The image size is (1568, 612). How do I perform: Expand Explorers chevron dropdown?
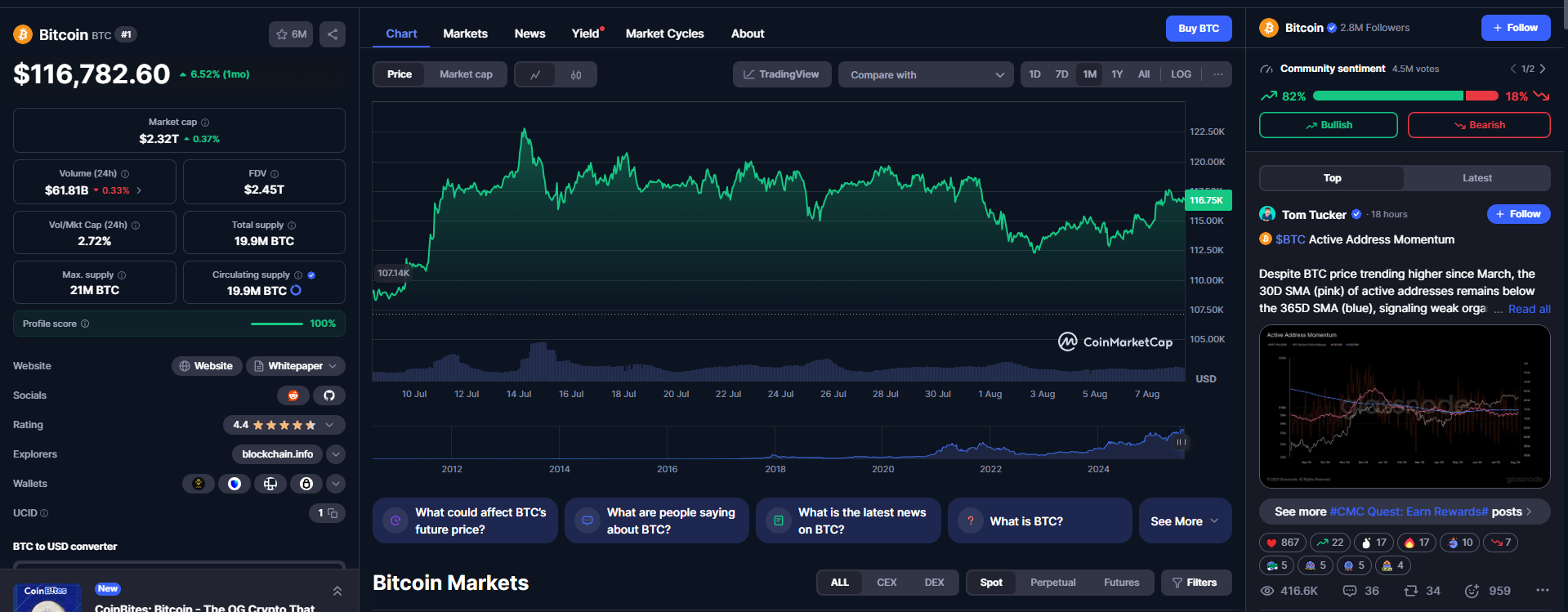coord(336,454)
